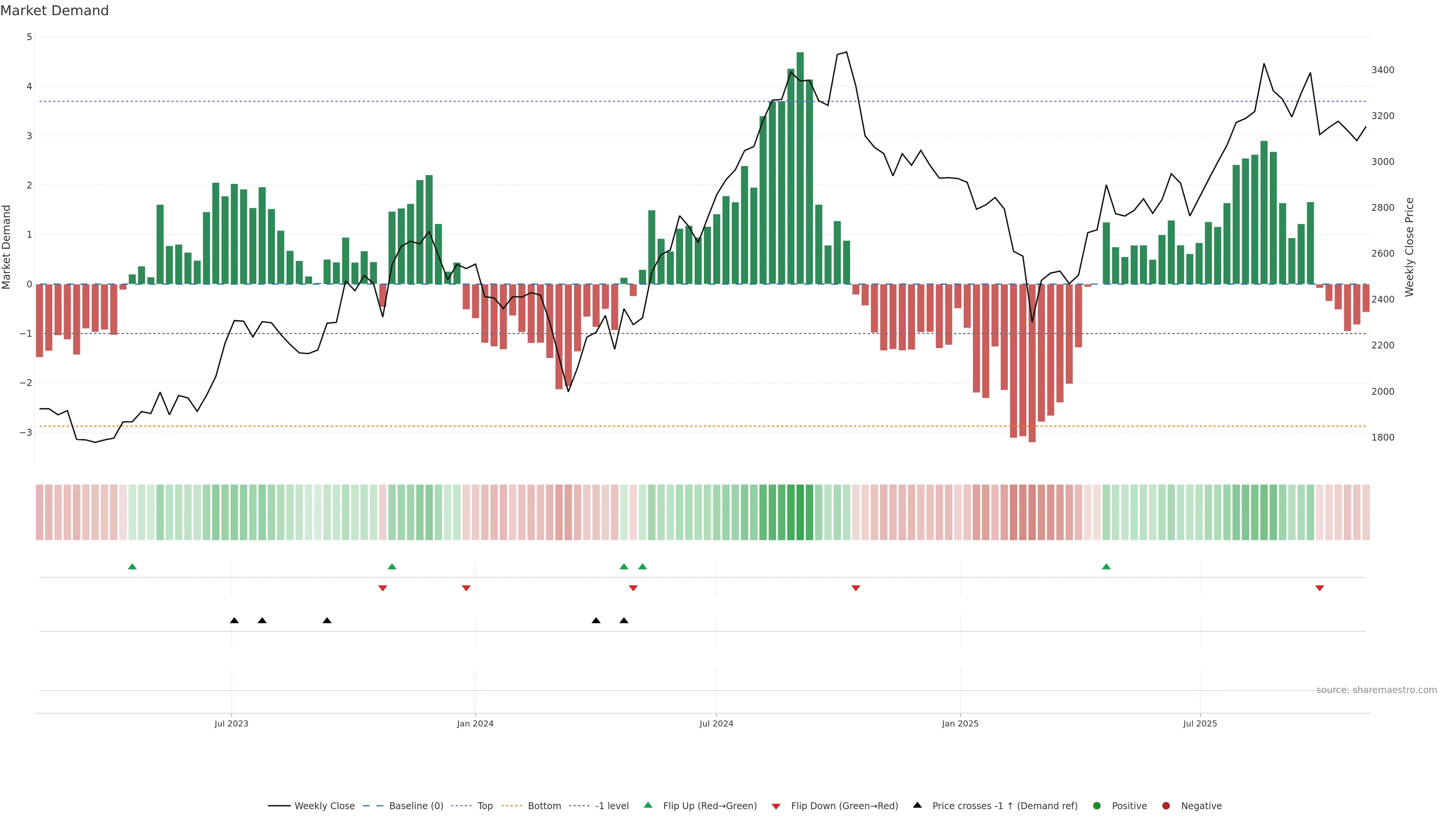
Task: Click the rightmost green flip-up triangle marker
Action: tap(1106, 566)
